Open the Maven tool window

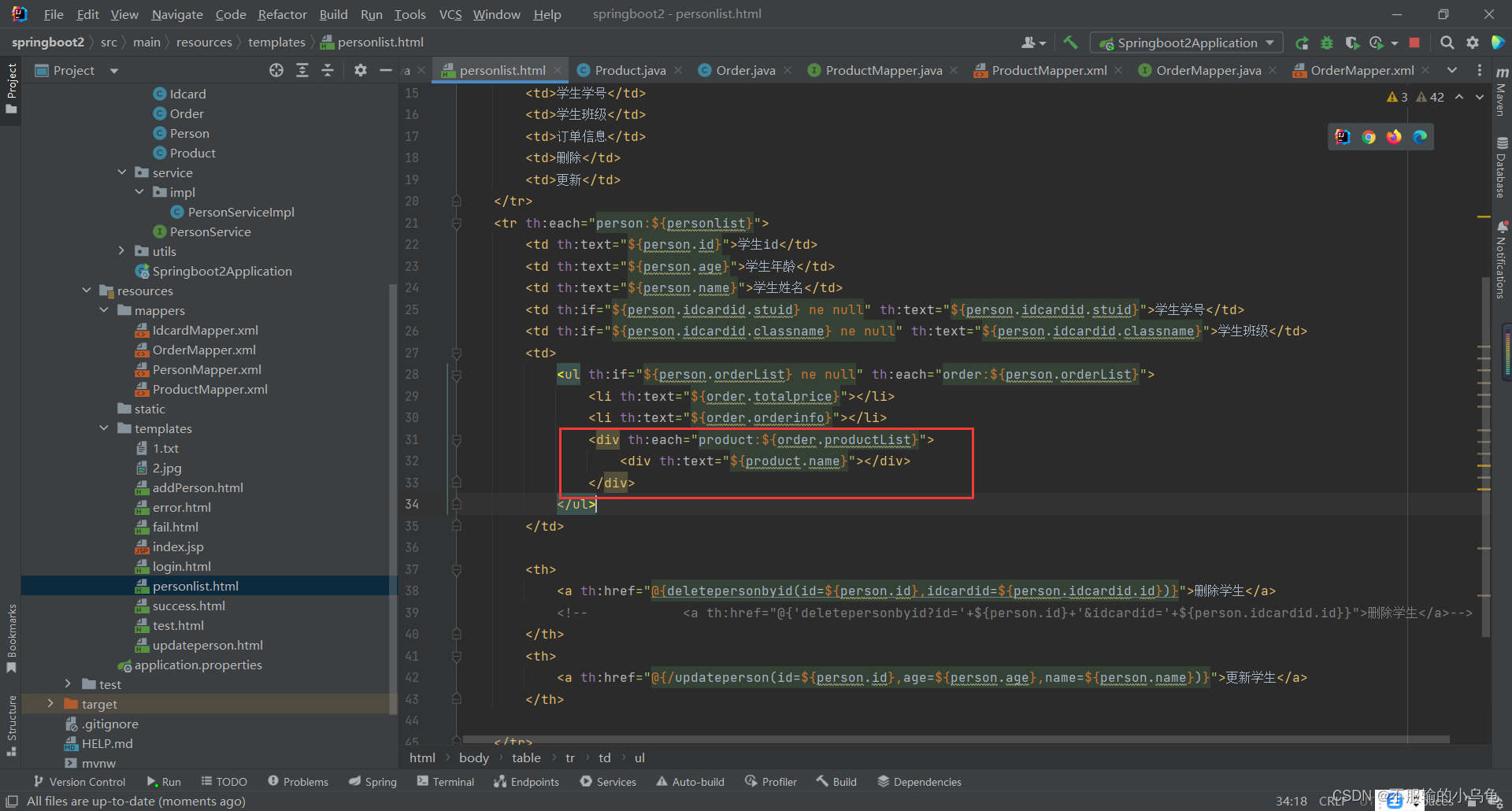coord(1502,91)
